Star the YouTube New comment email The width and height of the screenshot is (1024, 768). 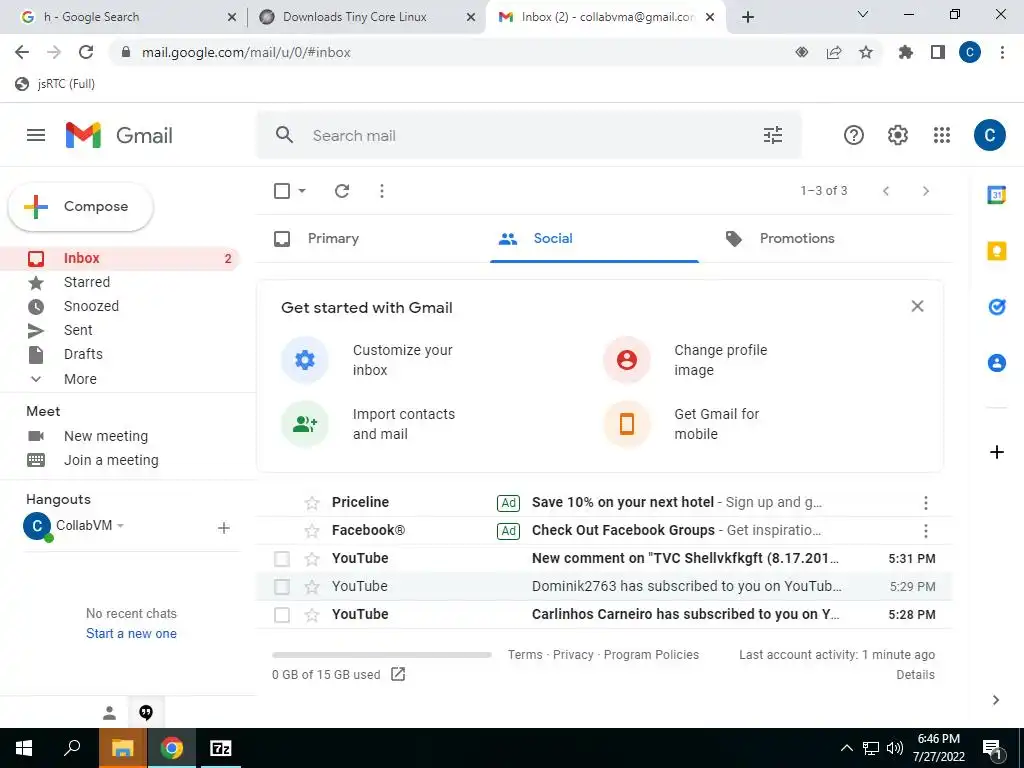point(312,559)
